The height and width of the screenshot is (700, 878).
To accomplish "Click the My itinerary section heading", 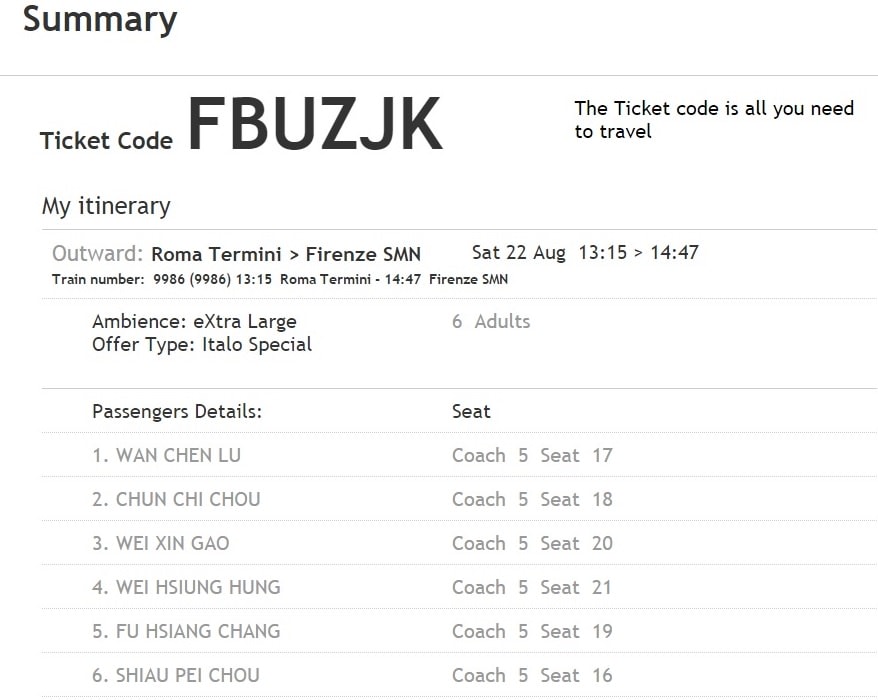I will 106,206.
